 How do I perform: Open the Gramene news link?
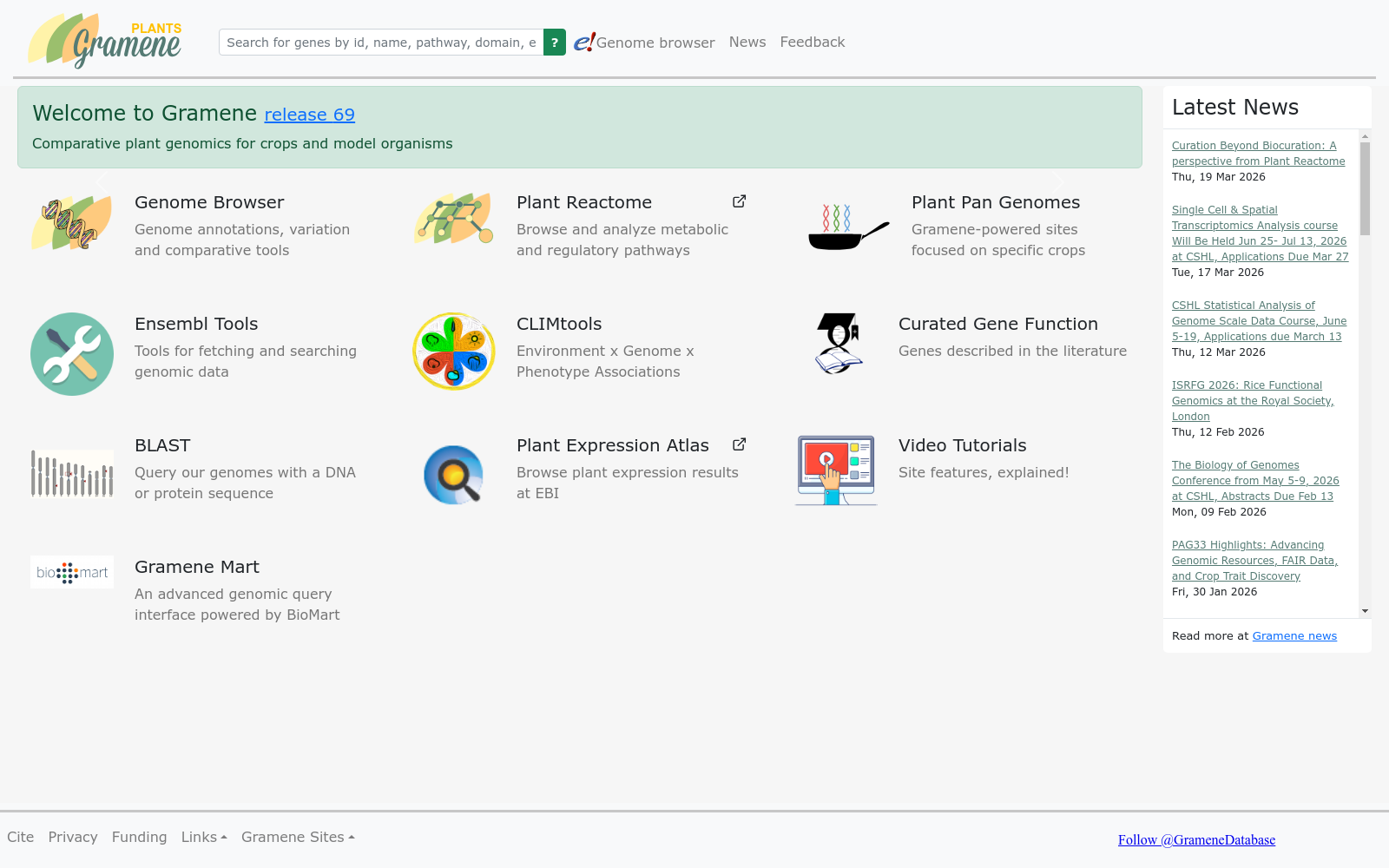[x=1294, y=636]
